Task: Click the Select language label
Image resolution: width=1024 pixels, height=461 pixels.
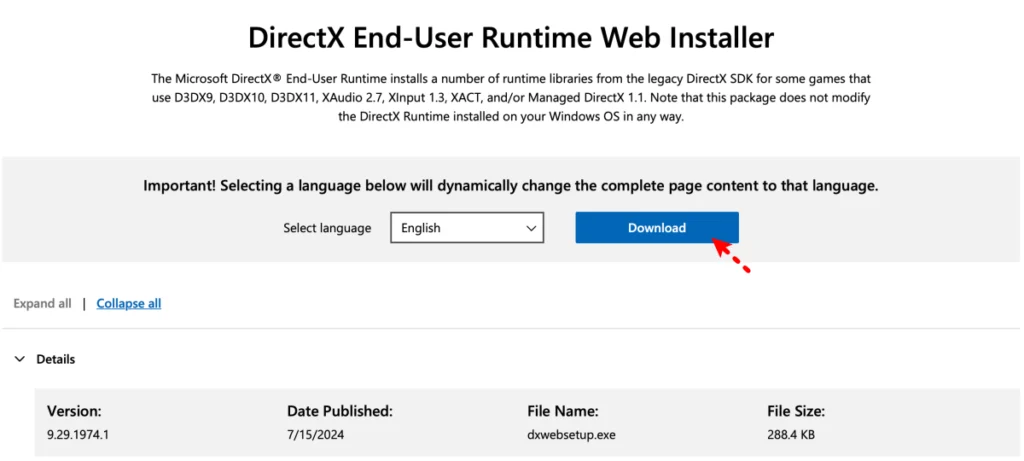Action: (327, 228)
